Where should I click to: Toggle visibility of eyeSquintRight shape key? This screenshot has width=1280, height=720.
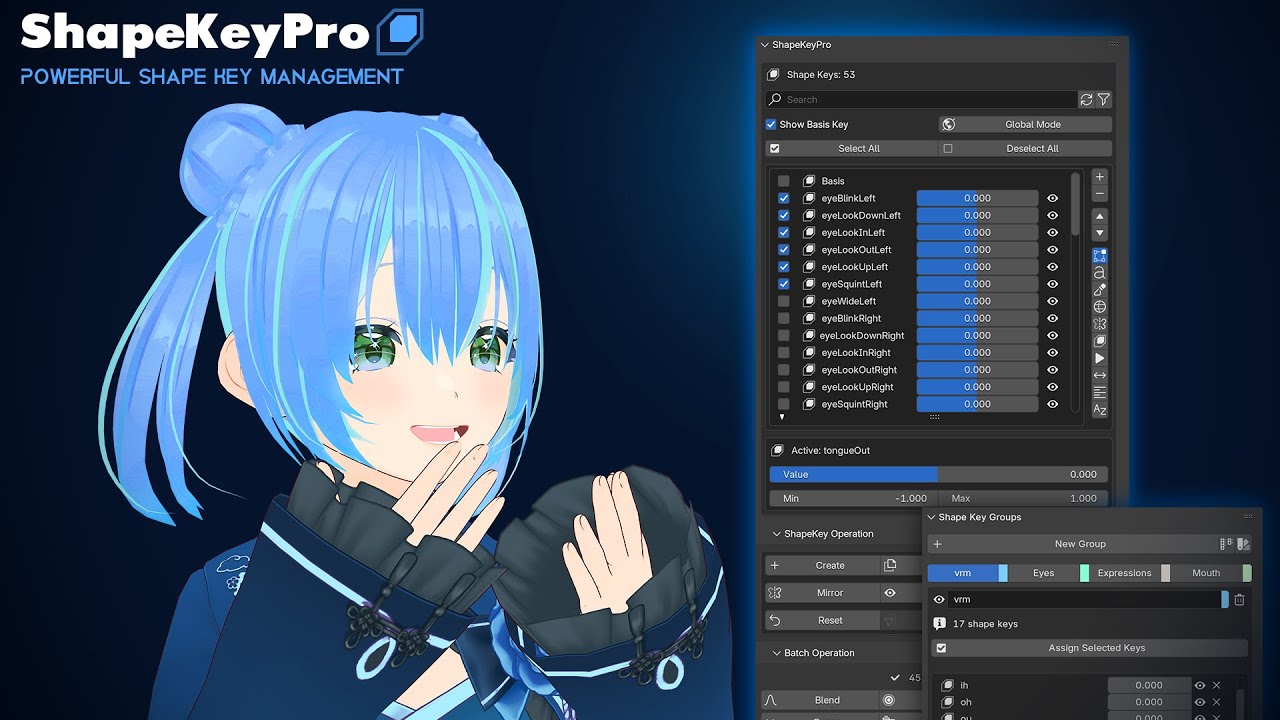coord(1052,404)
